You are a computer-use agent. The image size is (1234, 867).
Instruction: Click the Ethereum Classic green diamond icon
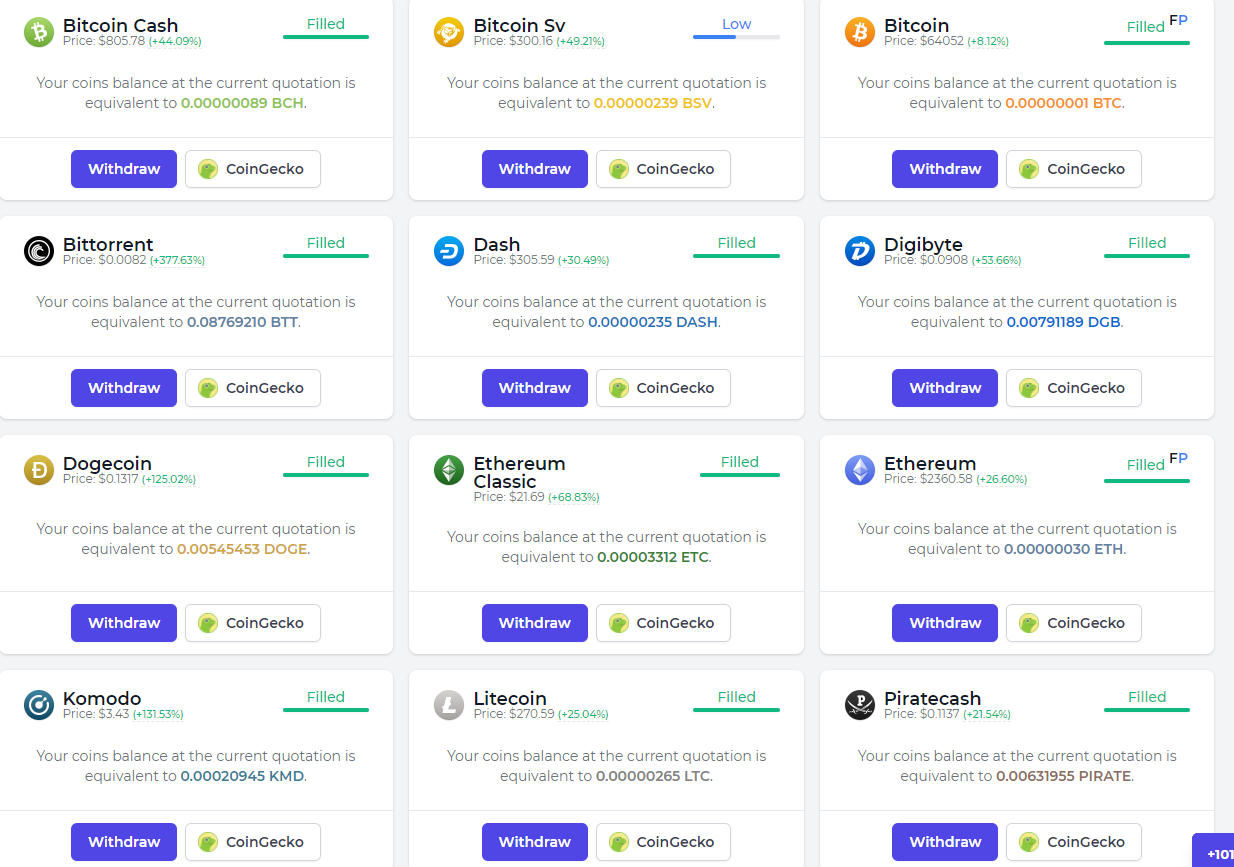click(x=449, y=470)
